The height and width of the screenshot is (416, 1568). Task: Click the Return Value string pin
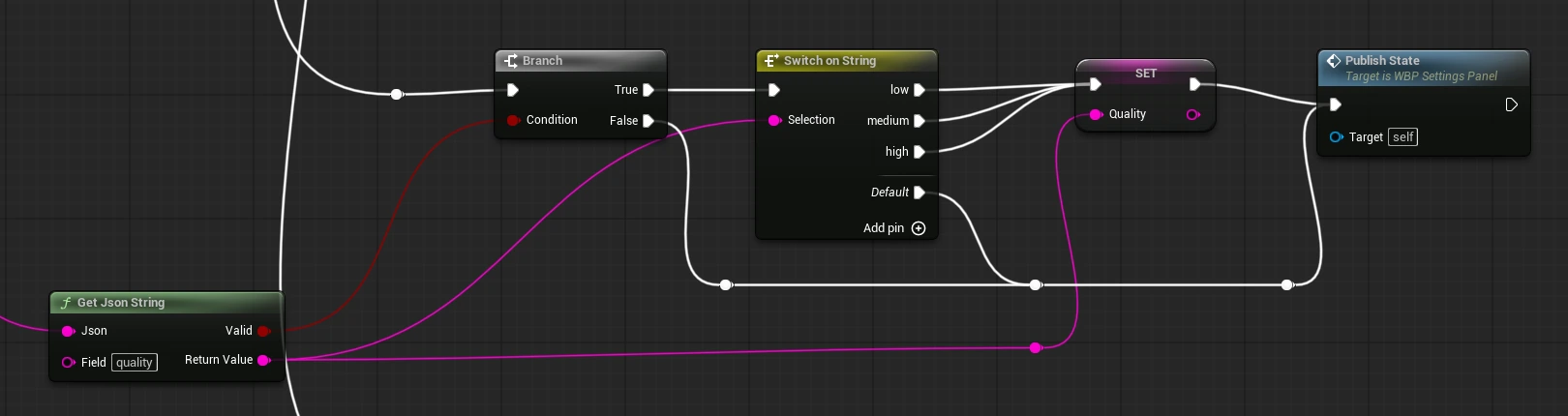click(x=263, y=360)
